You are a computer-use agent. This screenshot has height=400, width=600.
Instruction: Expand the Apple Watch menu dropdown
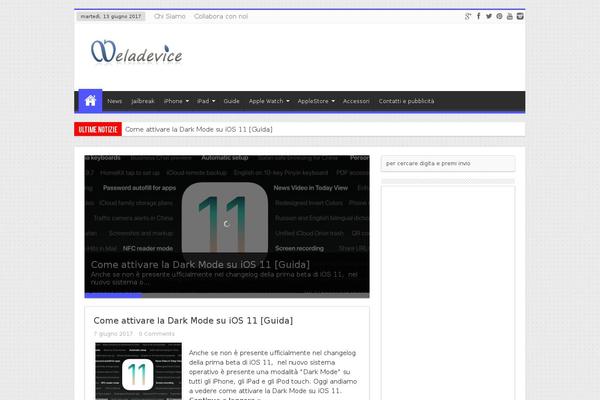point(269,101)
